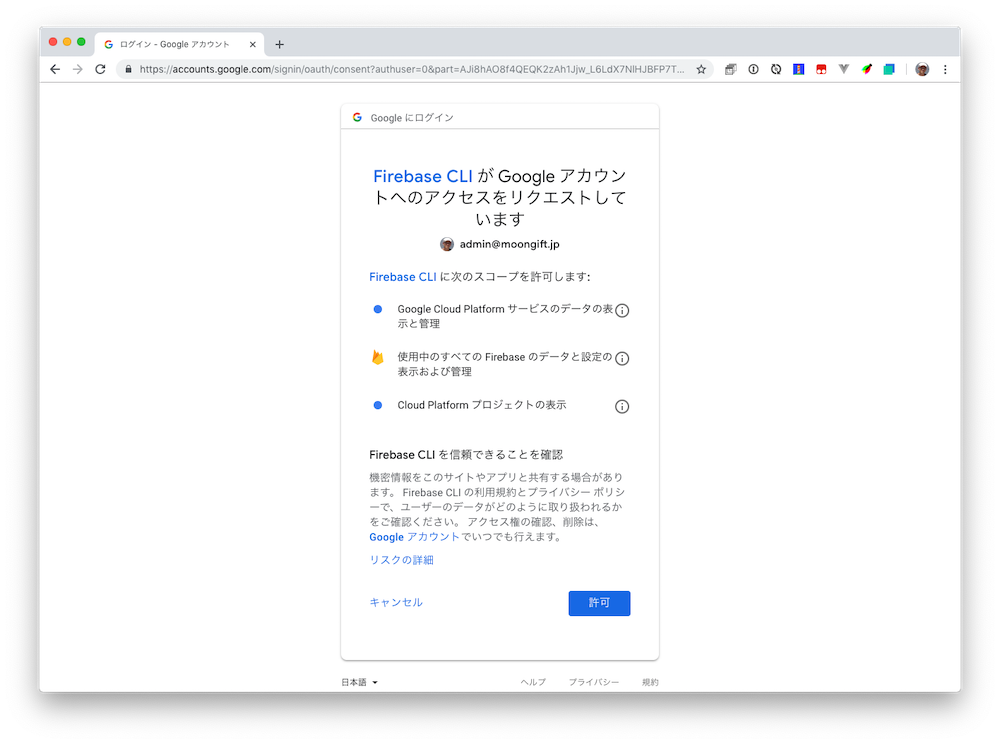Image resolution: width=1000 pixels, height=744 pixels.
Task: Click the admin@moongift.jp email text
Action: click(510, 244)
